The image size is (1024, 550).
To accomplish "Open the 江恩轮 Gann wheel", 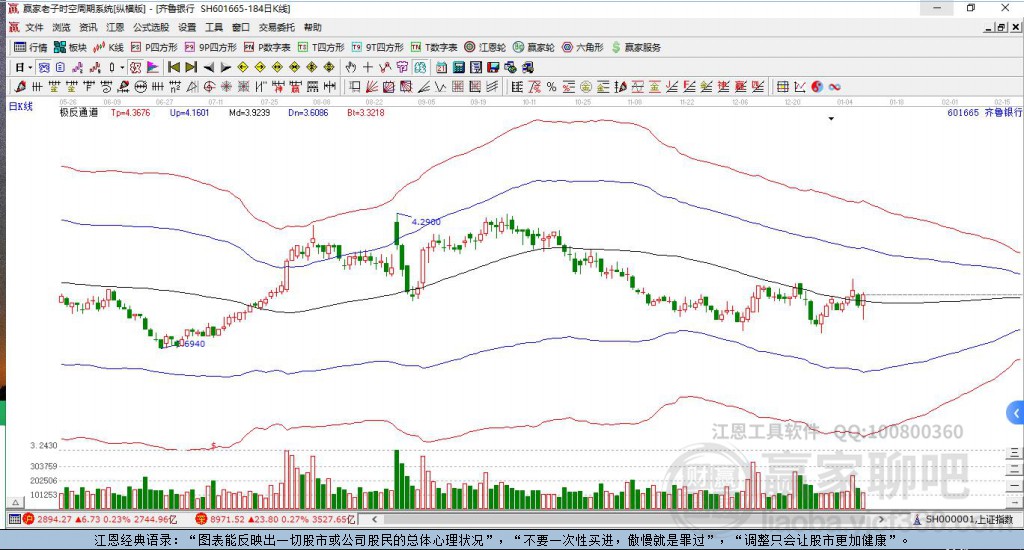I will (485, 47).
